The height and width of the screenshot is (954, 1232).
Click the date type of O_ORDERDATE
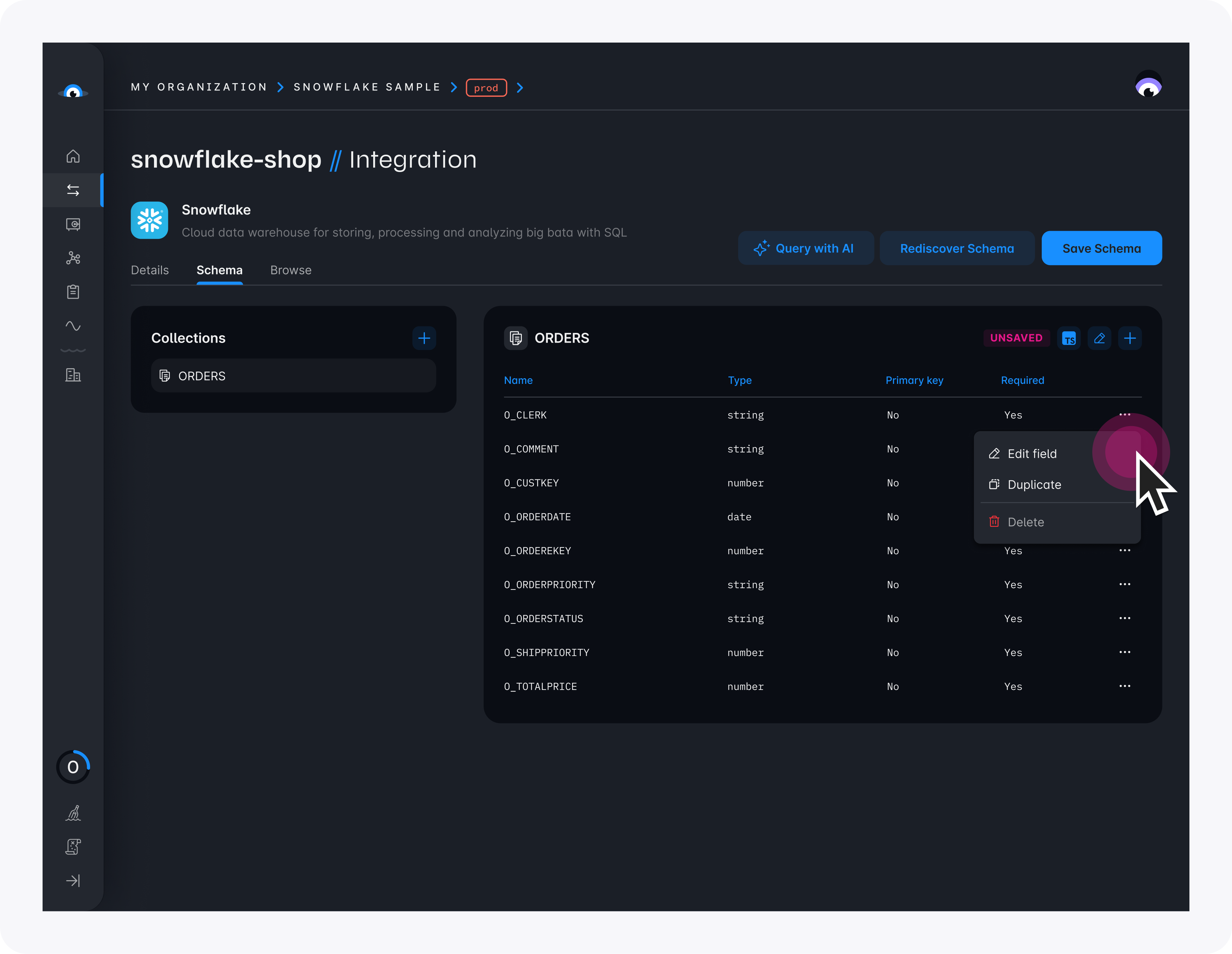point(739,517)
